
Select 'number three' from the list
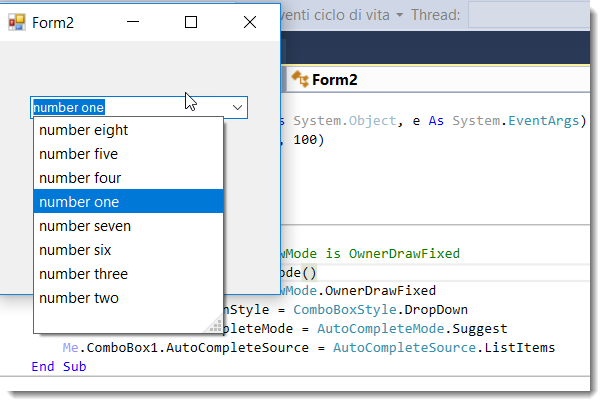coord(83,274)
